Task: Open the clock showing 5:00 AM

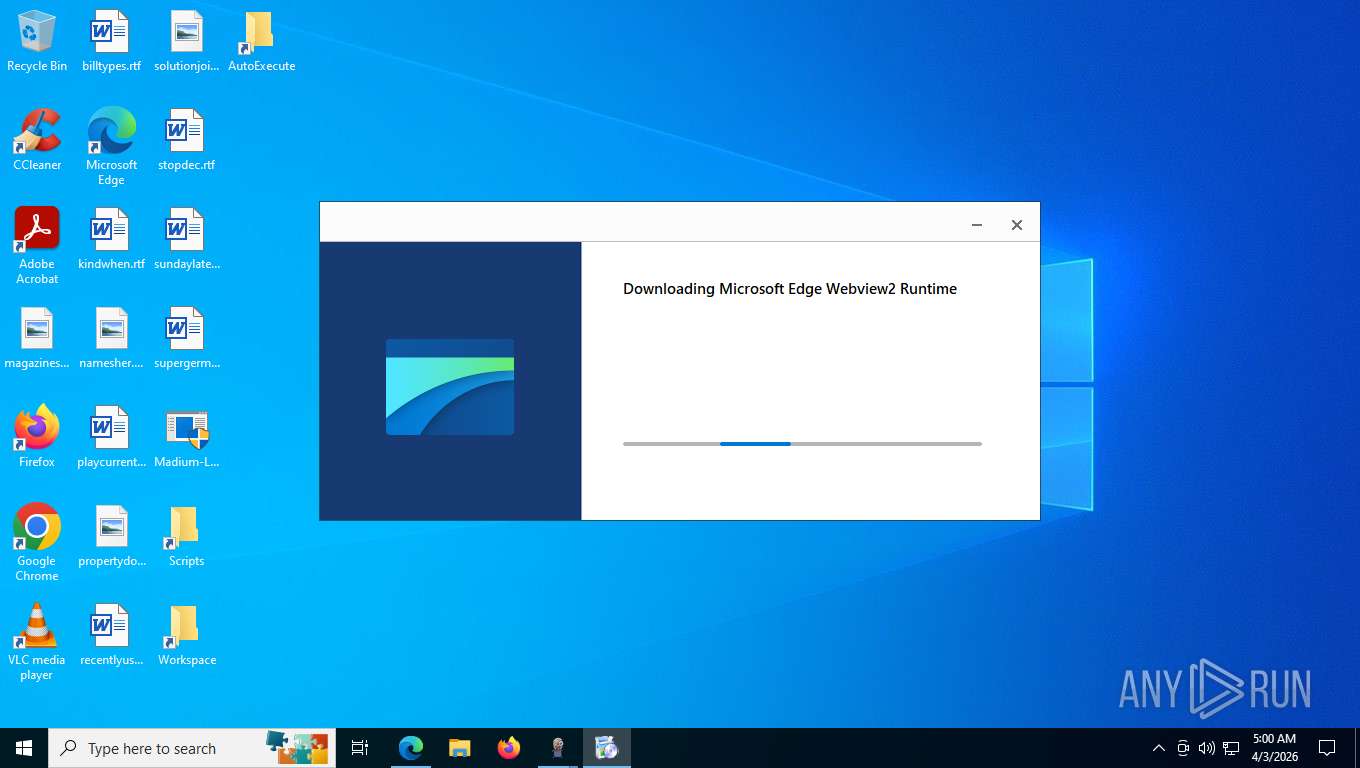Action: pyautogui.click(x=1274, y=748)
